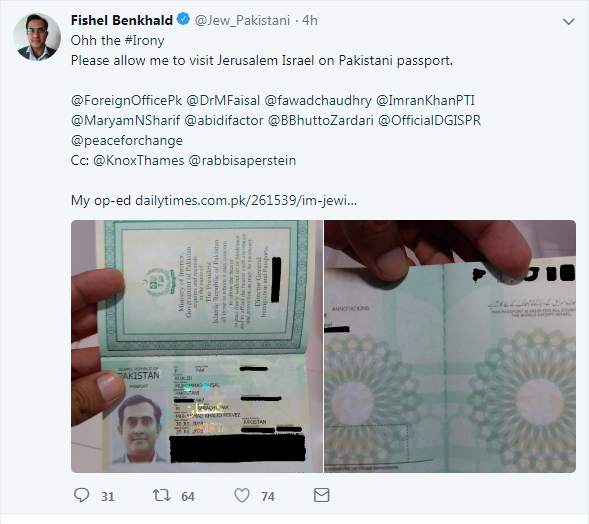Image resolution: width=589 pixels, height=524 pixels.
Task: Enlarge the right passport annotations page image
Action: (x=450, y=346)
